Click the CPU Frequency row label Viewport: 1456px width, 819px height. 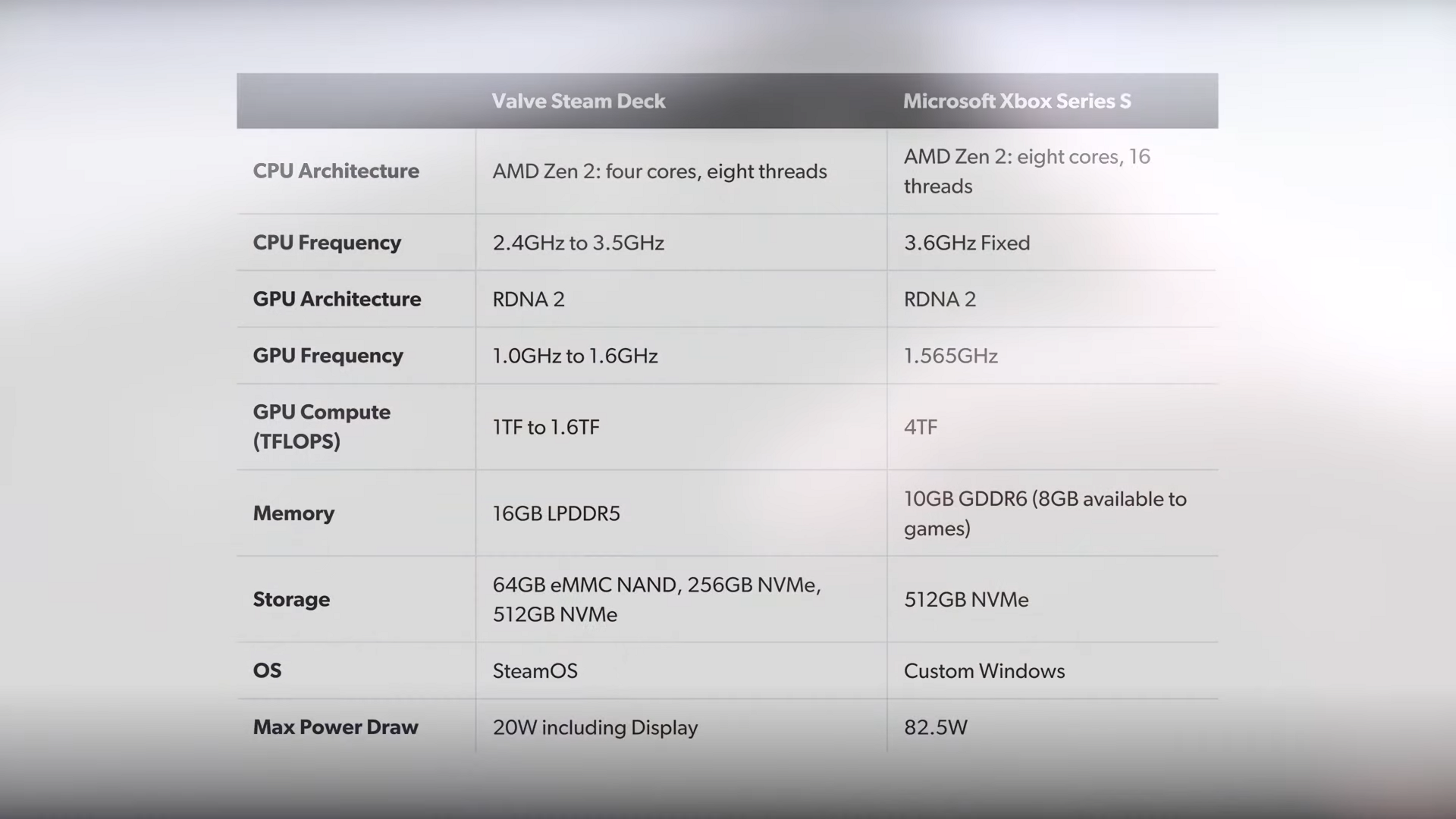tap(327, 243)
